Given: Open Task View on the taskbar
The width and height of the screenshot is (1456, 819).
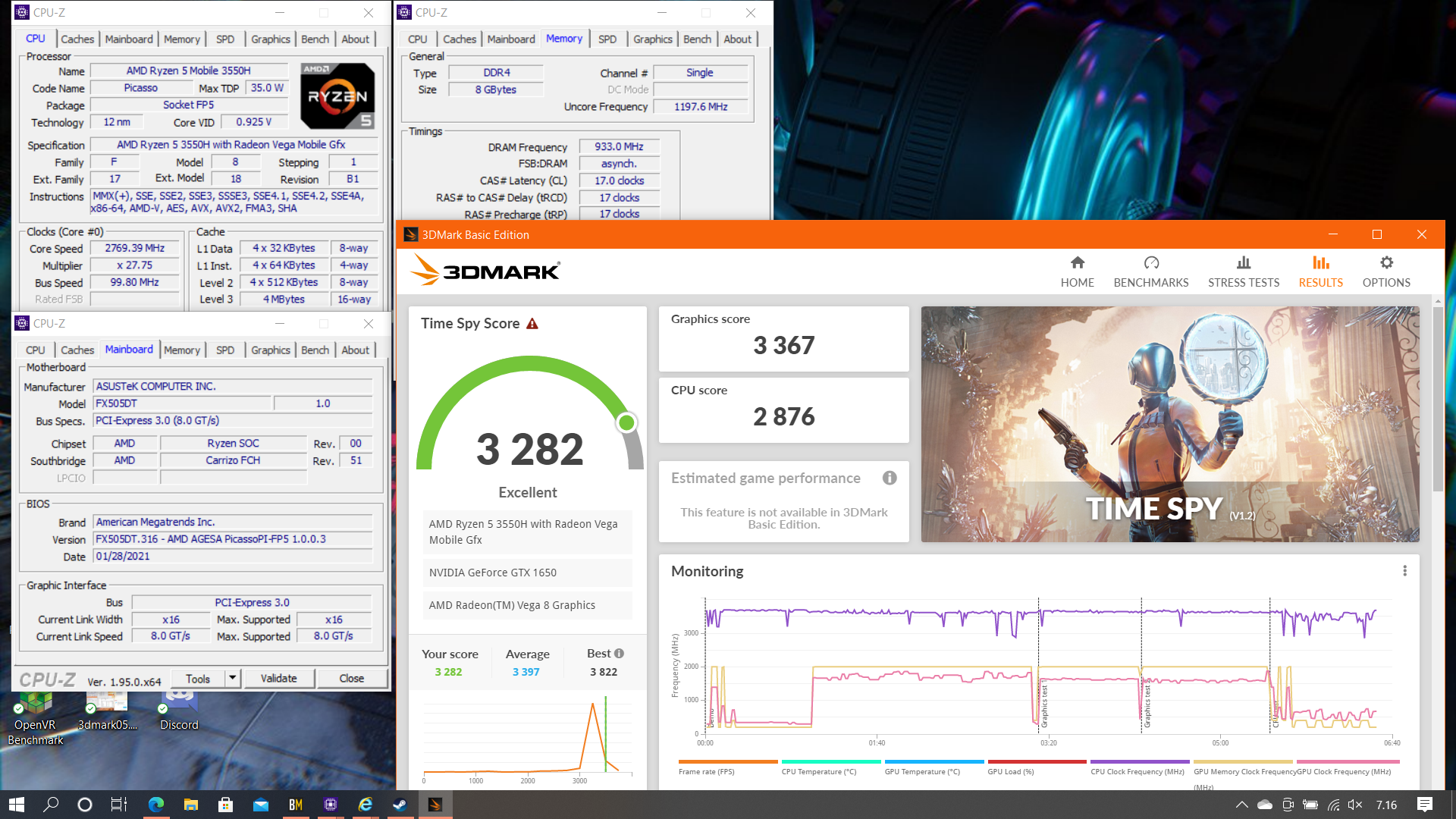Looking at the screenshot, I should click(x=119, y=805).
